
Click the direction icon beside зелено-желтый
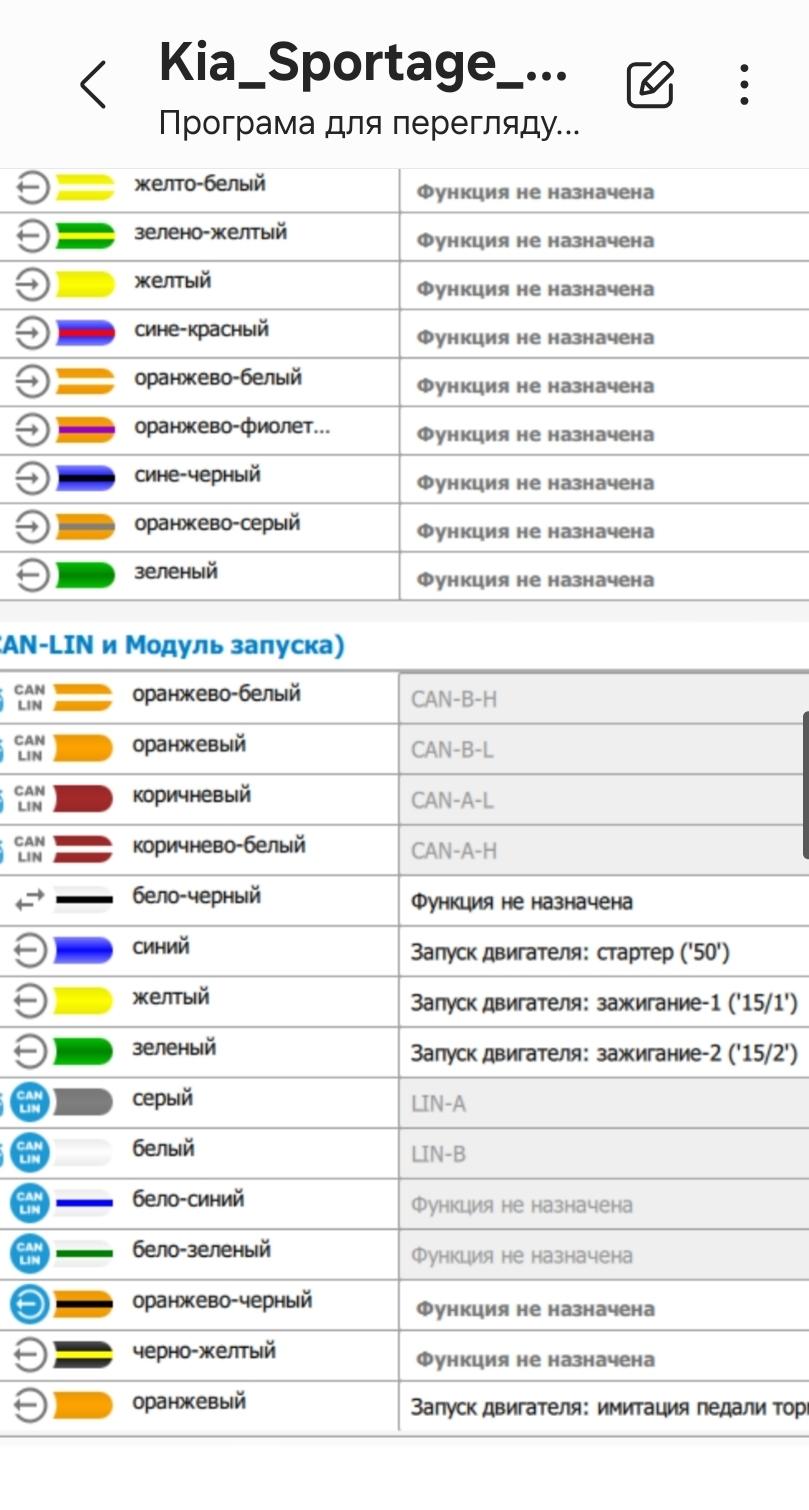[33, 236]
